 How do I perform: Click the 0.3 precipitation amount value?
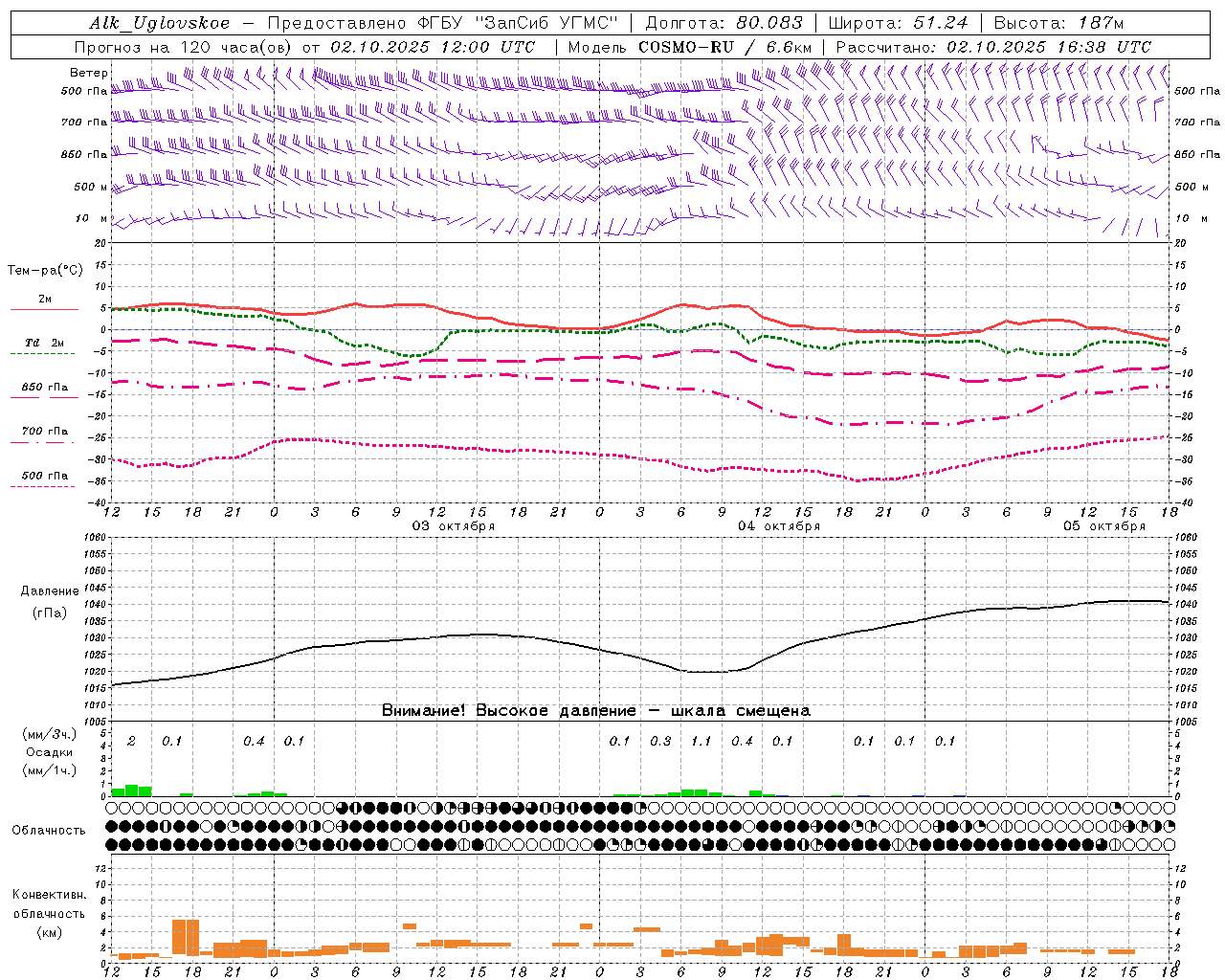[x=660, y=741]
